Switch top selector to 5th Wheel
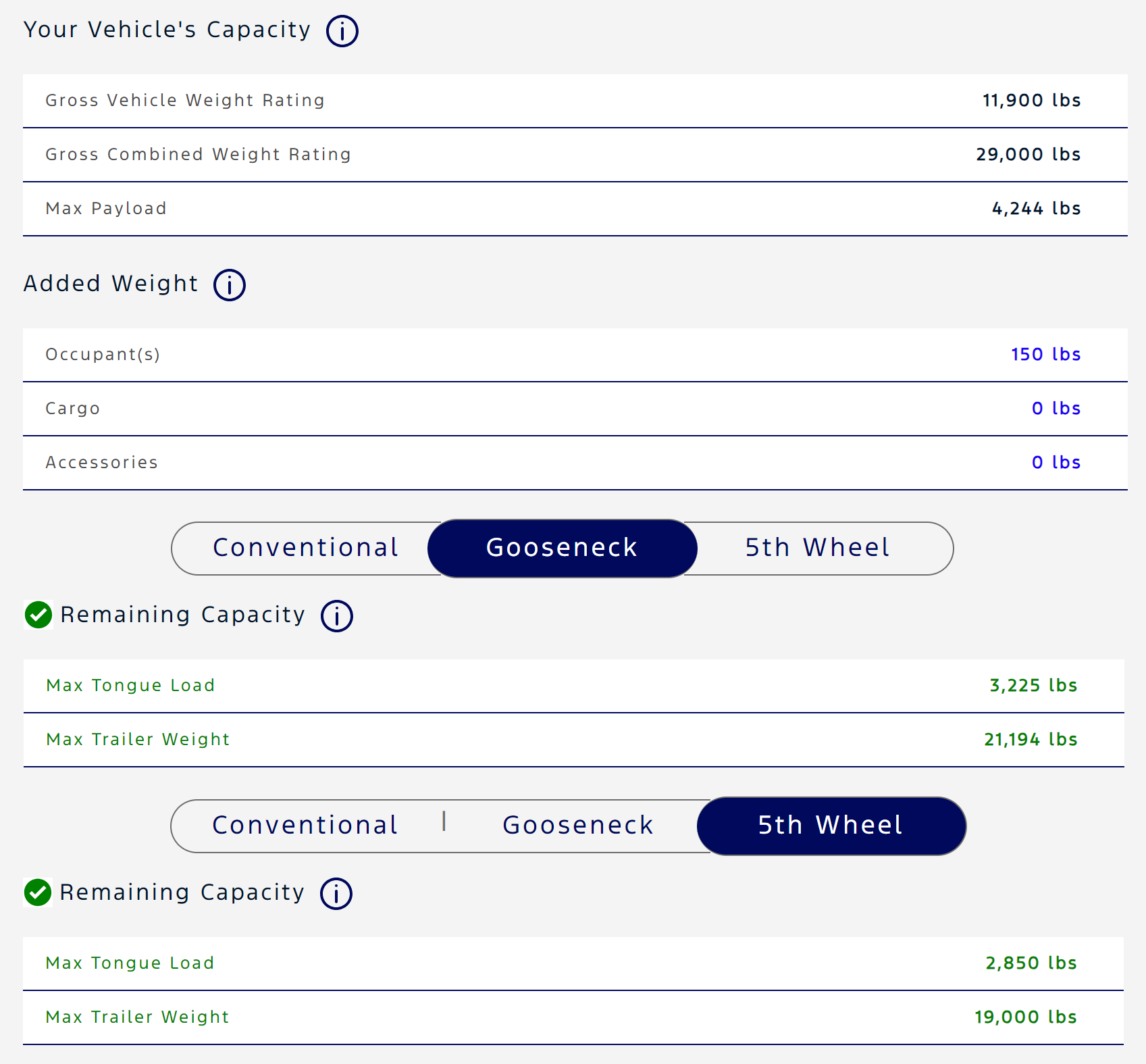 pyautogui.click(x=816, y=548)
